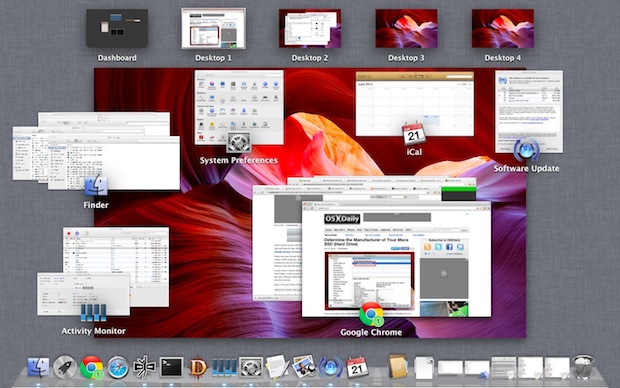Launch Launchpad rocket icon in Dock
This screenshot has width=620, height=388.
coord(65,368)
